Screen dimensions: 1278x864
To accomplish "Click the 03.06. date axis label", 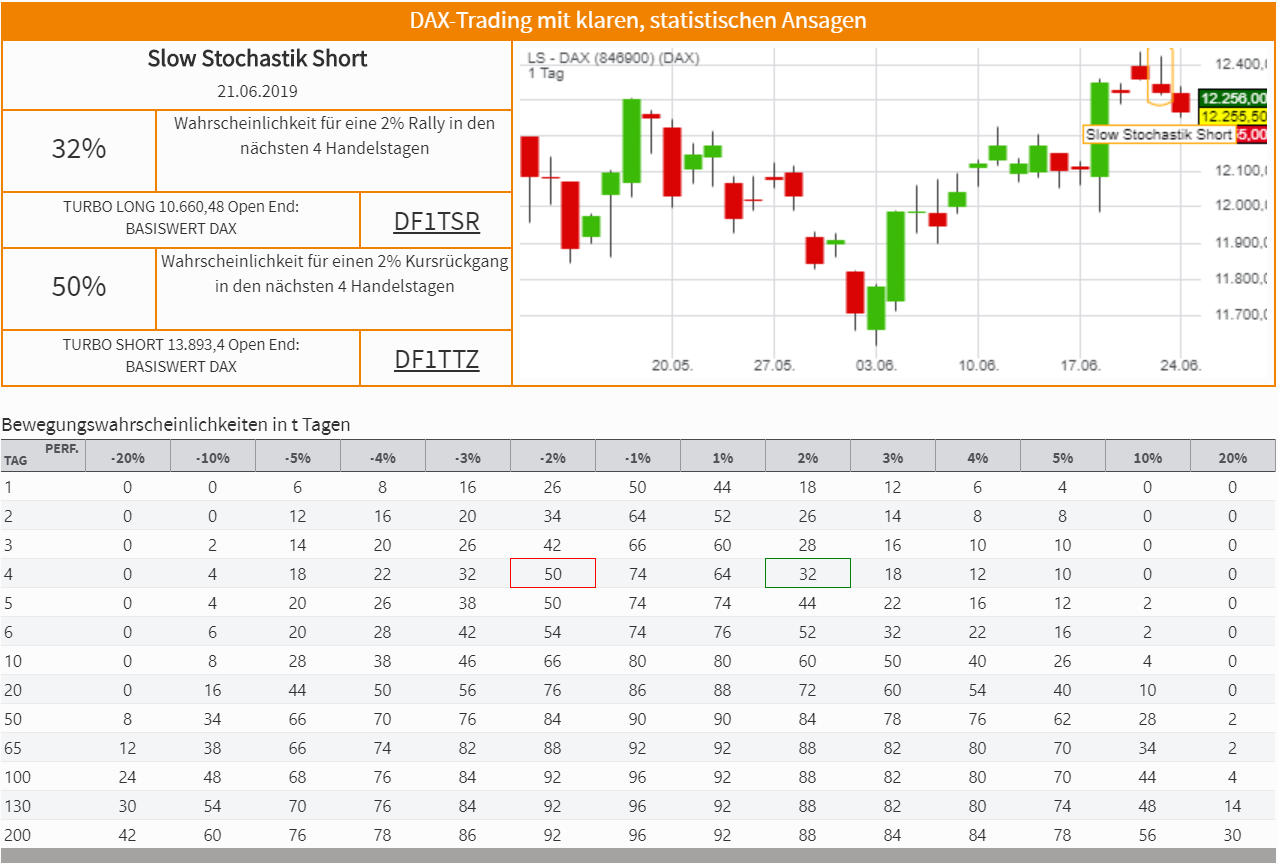I will coord(876,365).
